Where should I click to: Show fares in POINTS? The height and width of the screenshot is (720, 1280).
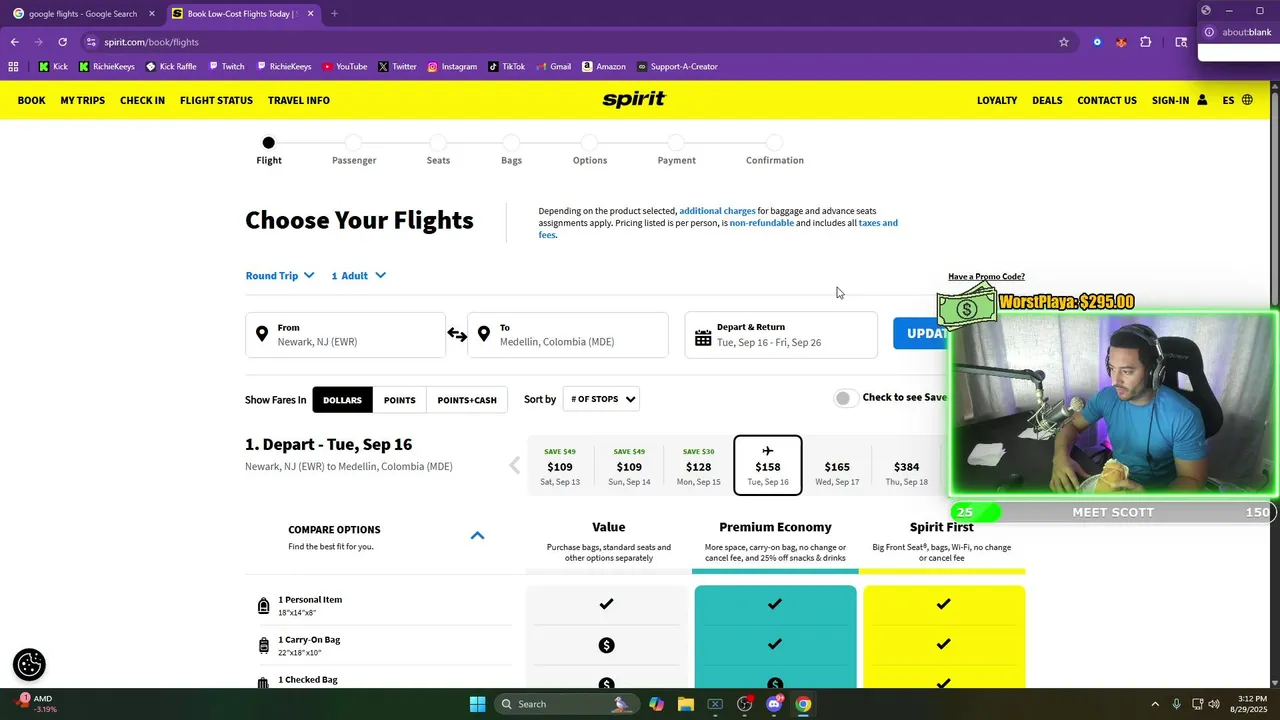pos(399,400)
